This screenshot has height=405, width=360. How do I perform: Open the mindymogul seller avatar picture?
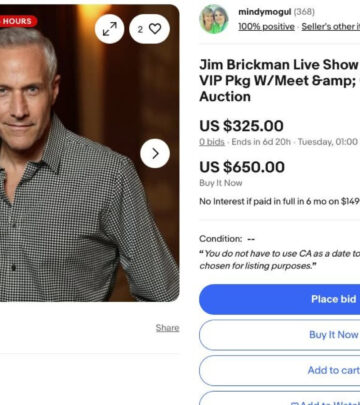[x=214, y=19]
